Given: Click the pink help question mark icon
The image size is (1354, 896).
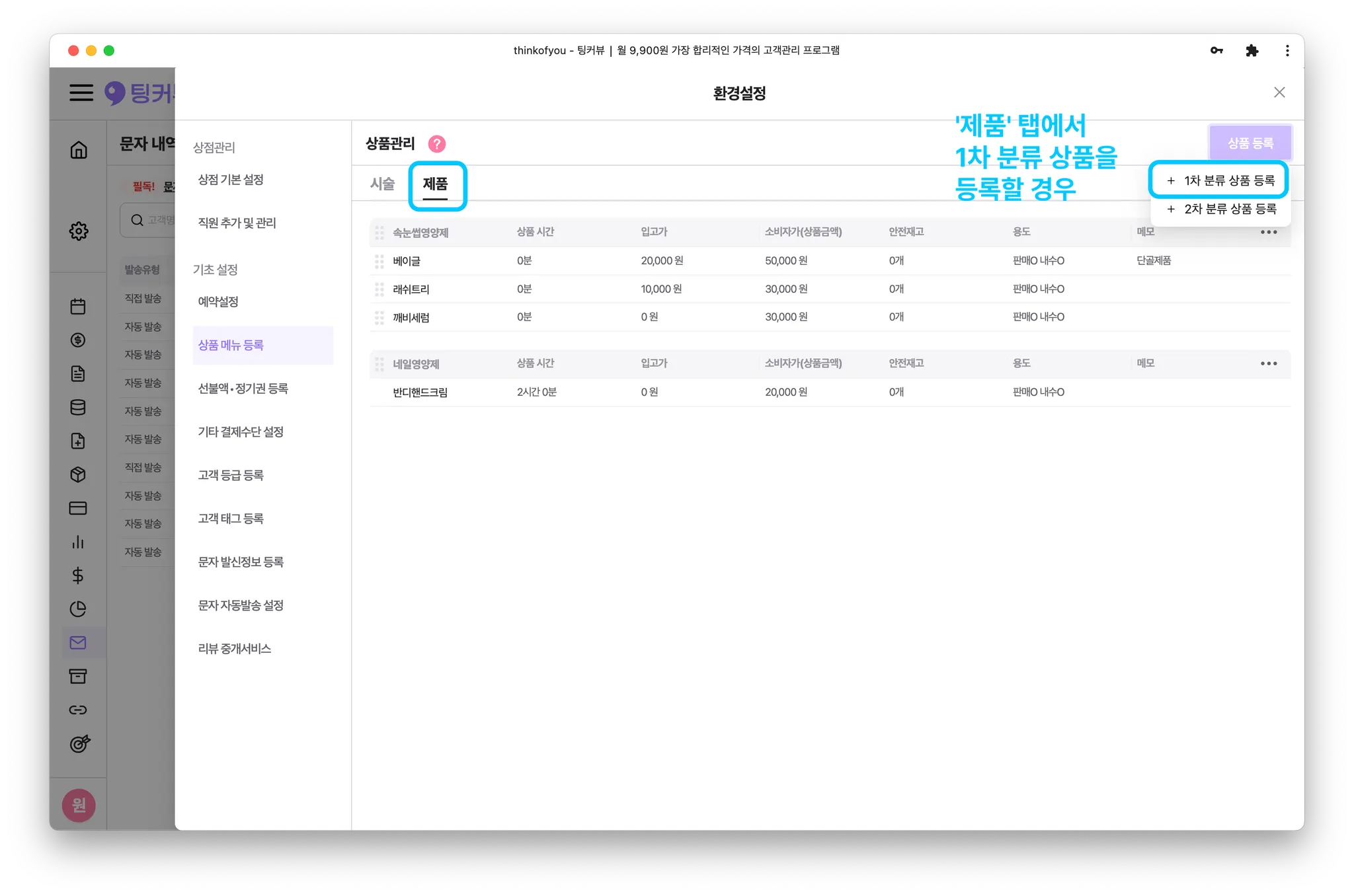Looking at the screenshot, I should (437, 143).
